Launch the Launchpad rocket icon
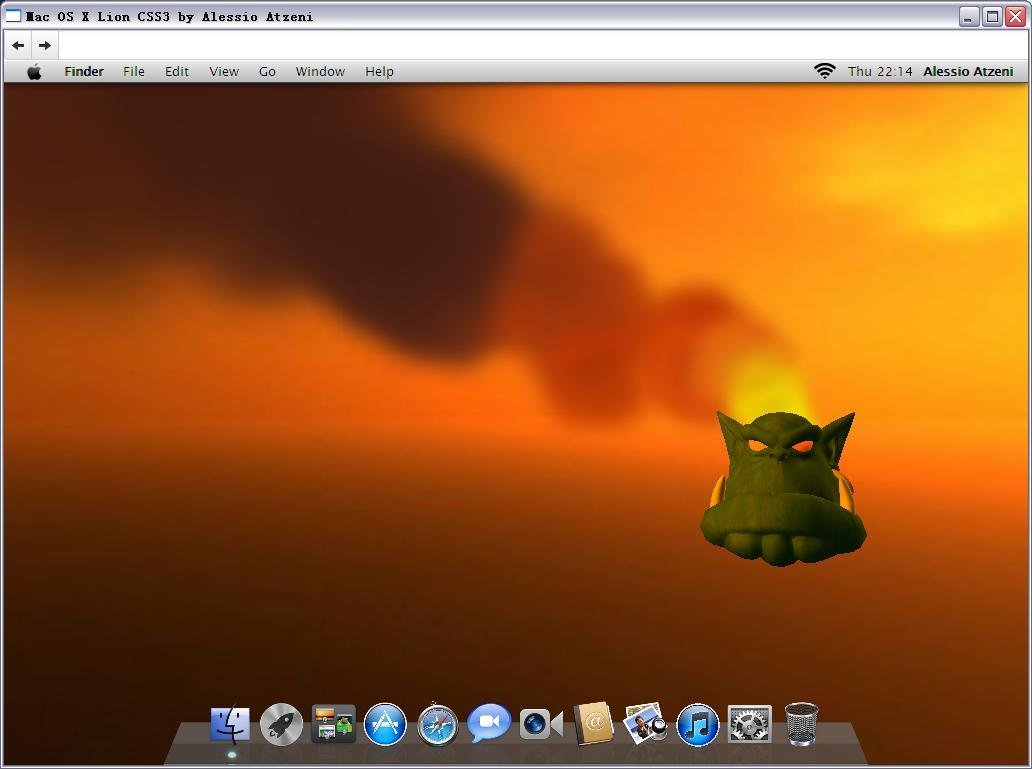 tap(281, 723)
